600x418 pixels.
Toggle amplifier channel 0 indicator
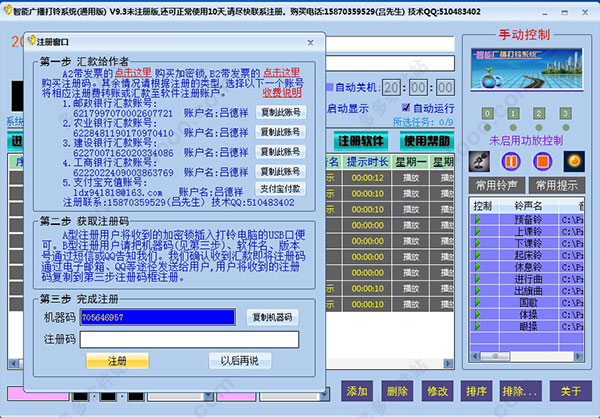[x=487, y=113]
